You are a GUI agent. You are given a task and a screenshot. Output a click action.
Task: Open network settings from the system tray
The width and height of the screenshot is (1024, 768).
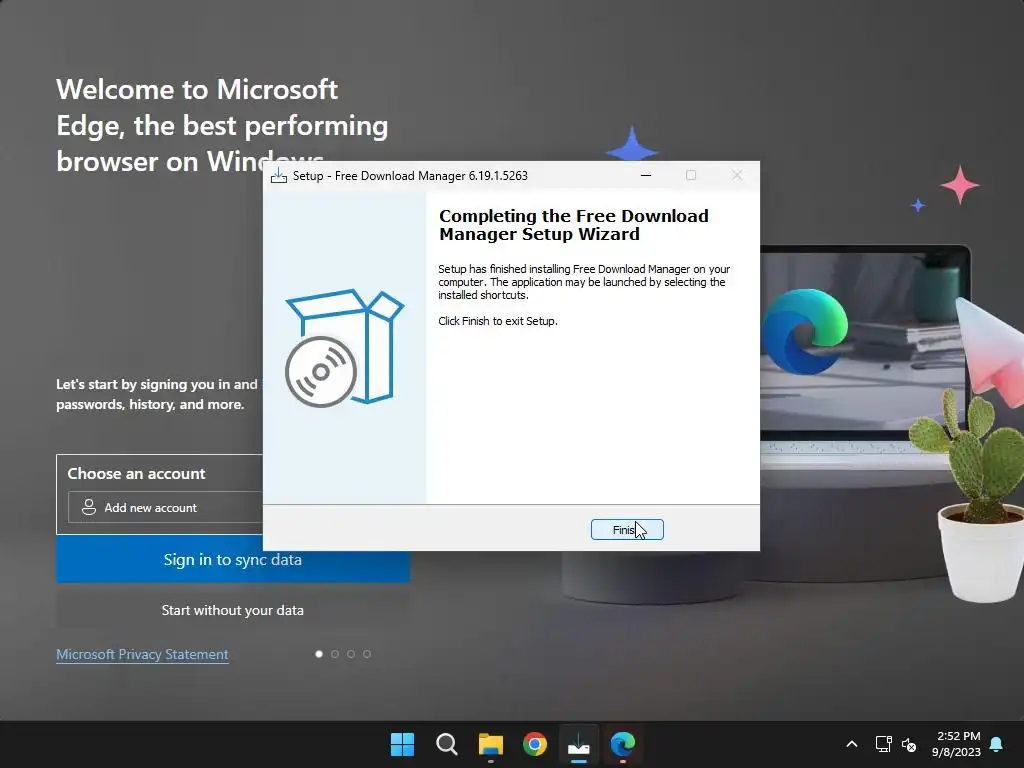884,744
